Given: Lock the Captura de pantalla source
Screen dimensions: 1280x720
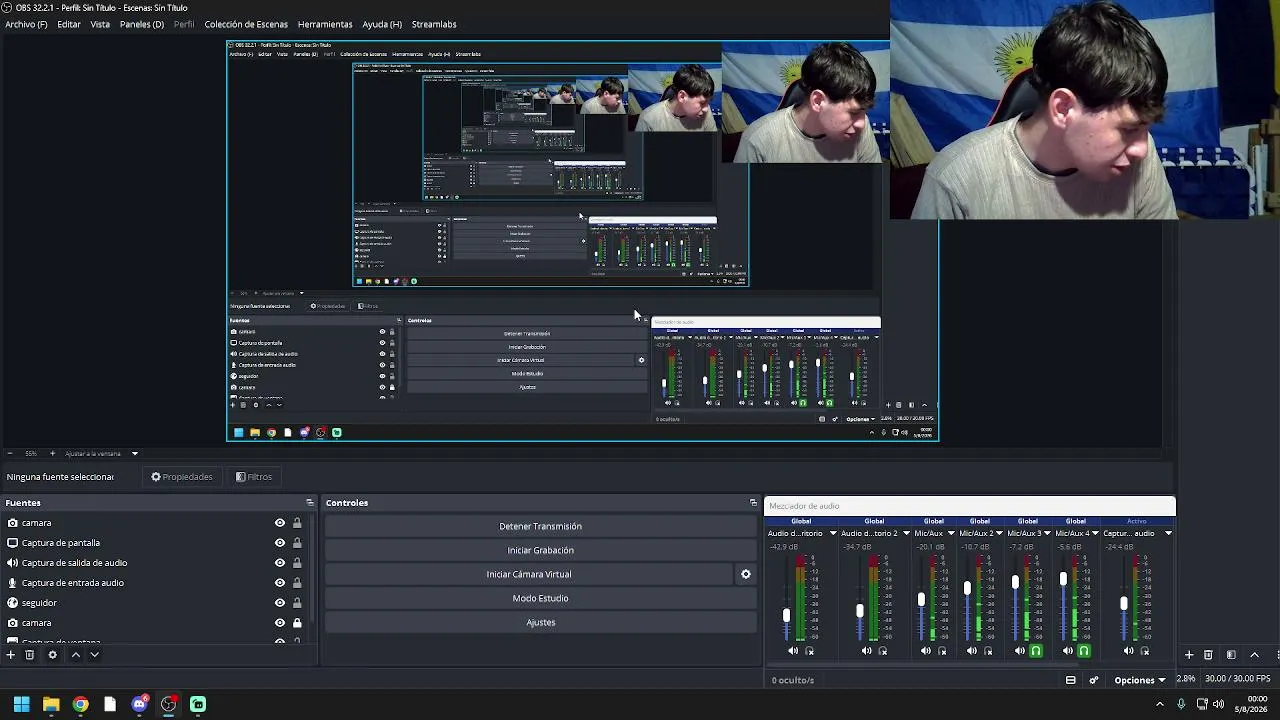Looking at the screenshot, I should [297, 543].
